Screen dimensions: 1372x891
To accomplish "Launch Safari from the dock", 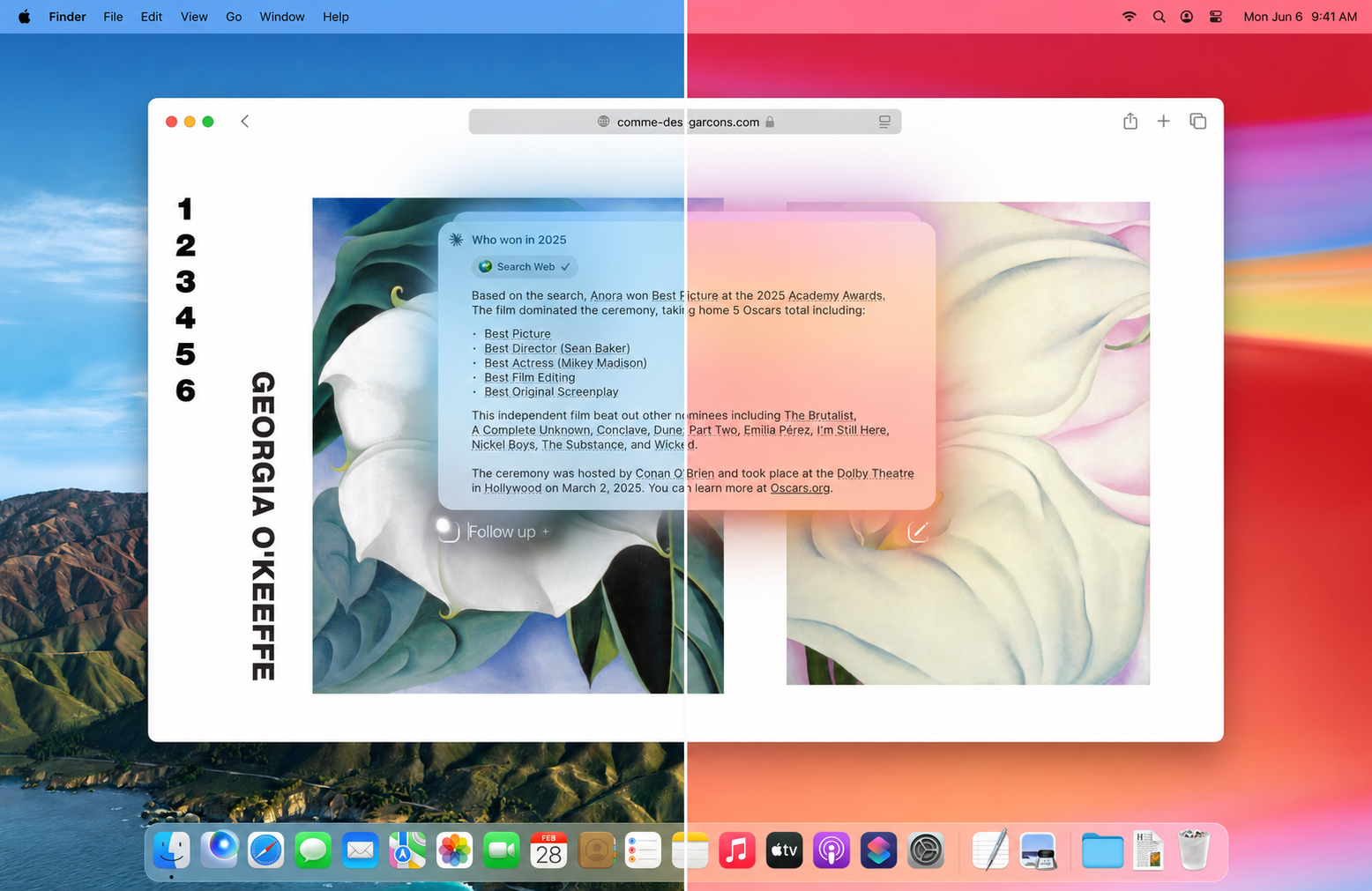I will [x=266, y=850].
